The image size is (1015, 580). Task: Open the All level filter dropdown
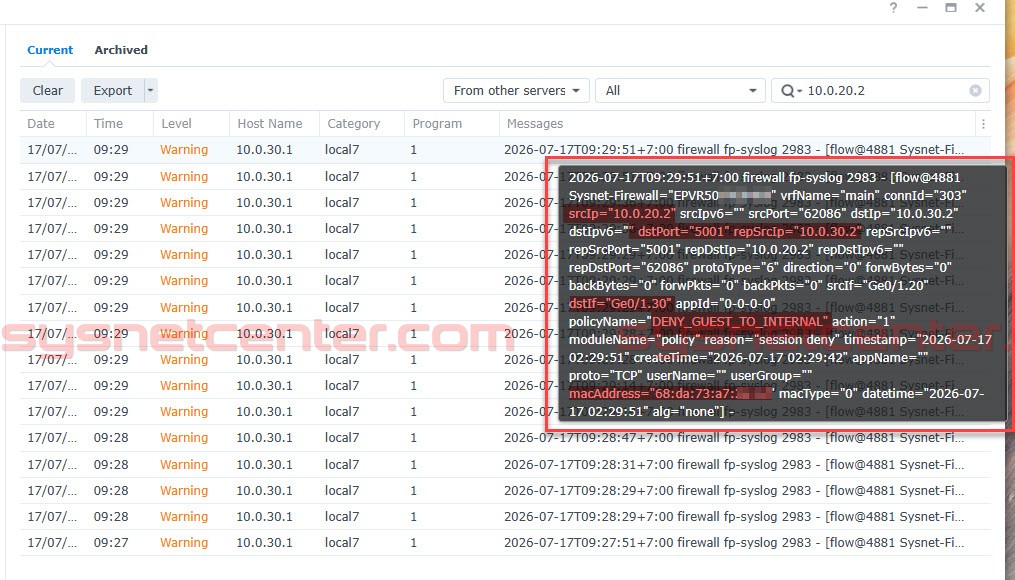click(680, 91)
